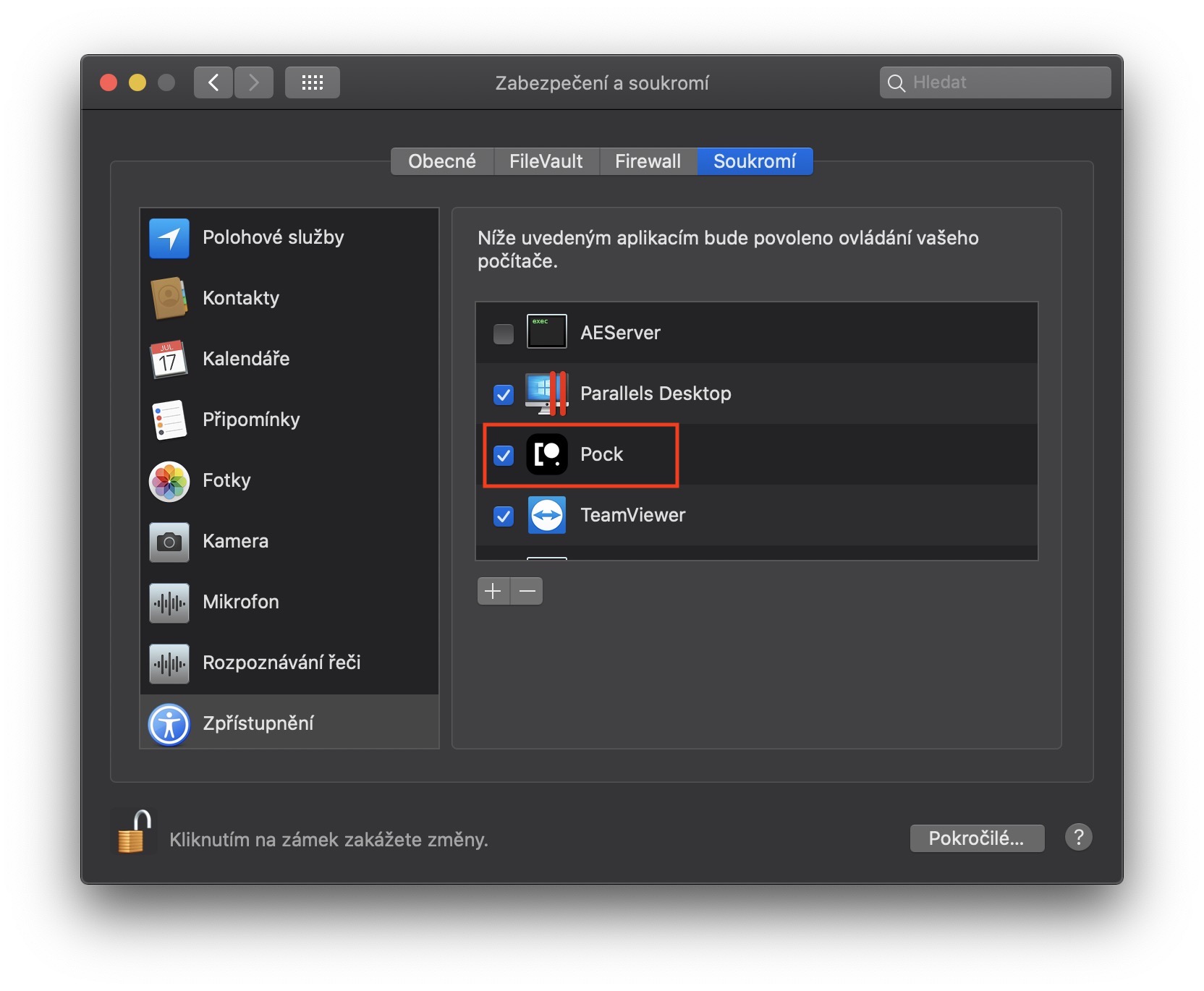Select the AEServer name in app list

pyautogui.click(x=621, y=333)
